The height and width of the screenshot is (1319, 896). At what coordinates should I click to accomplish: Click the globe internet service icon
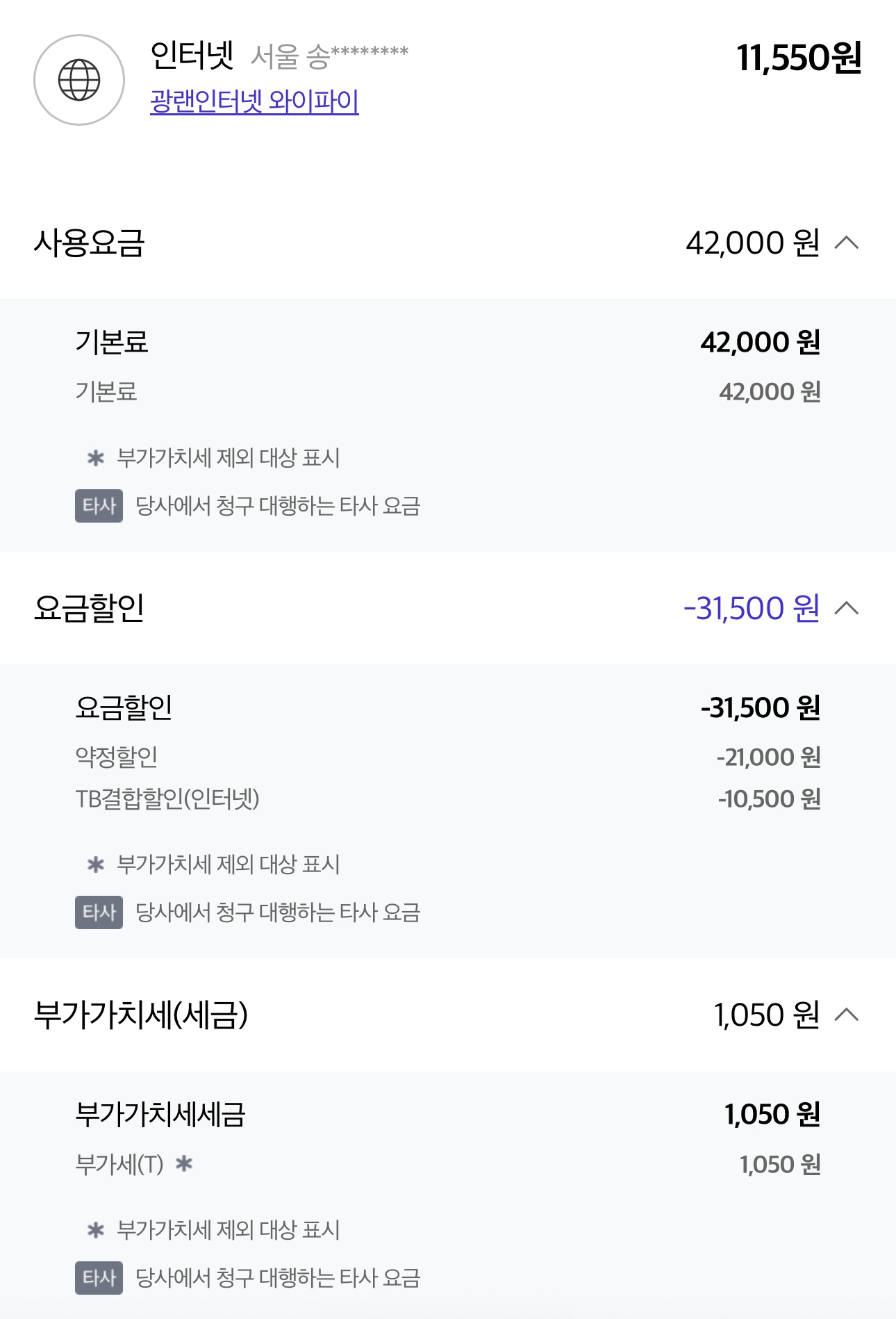79,80
